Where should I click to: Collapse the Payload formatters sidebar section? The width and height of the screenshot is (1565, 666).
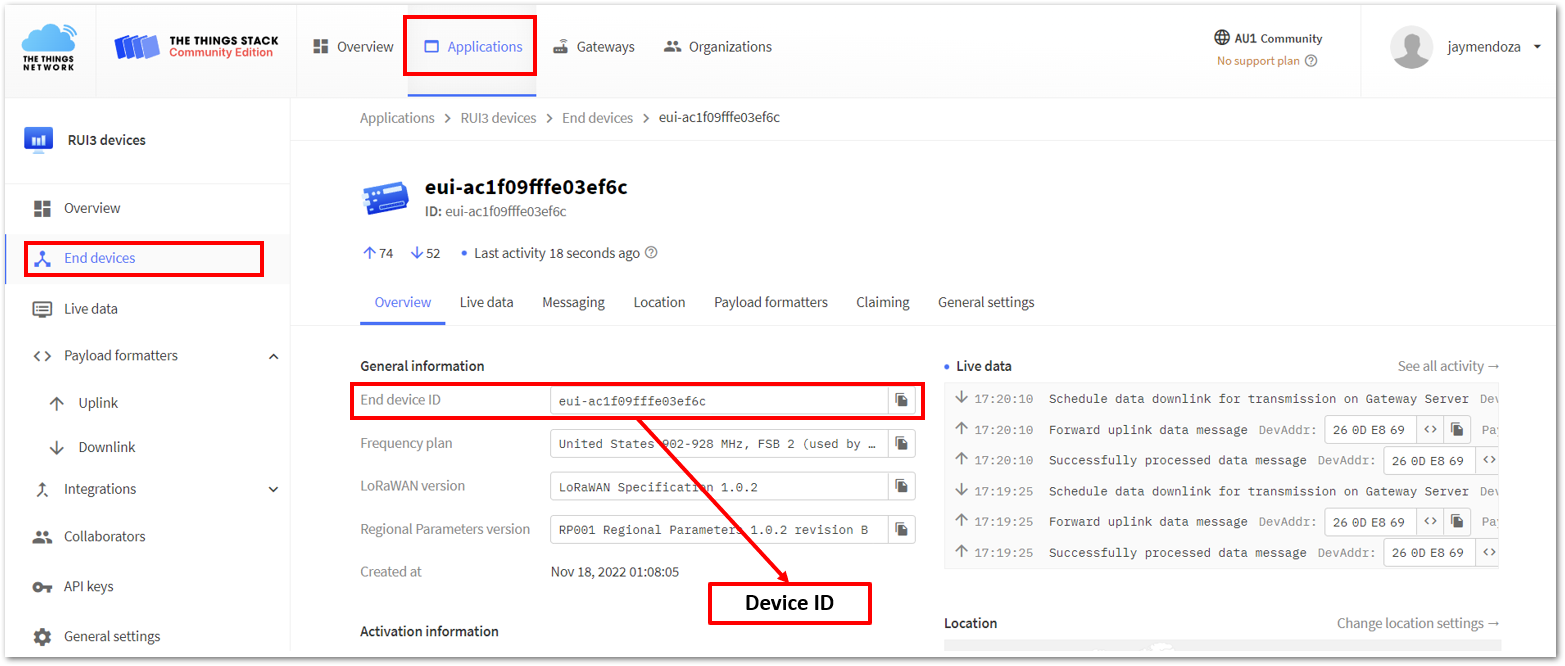(x=274, y=356)
